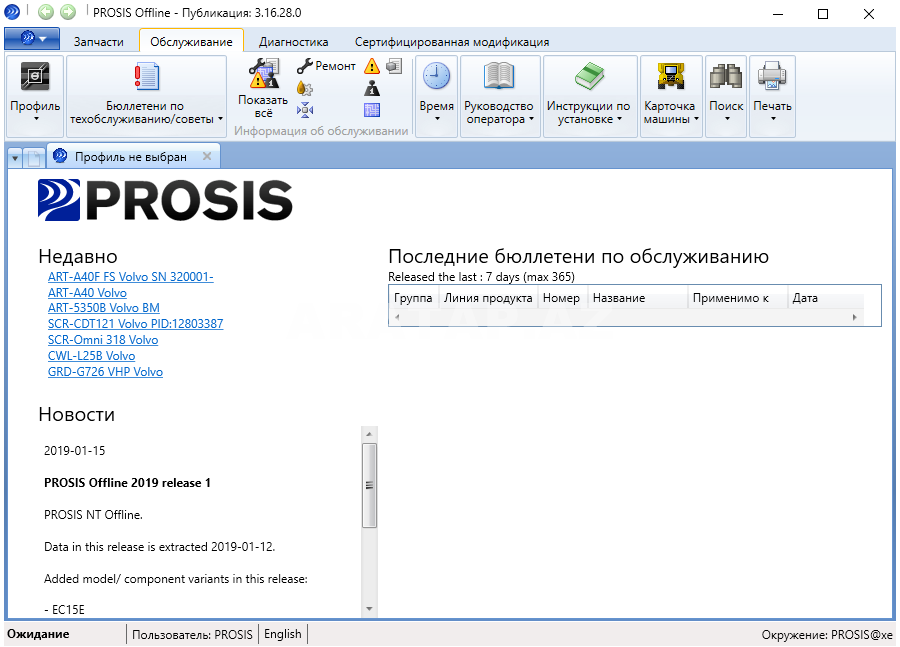Click Показать всё show-all service info
The image size is (900, 647).
click(x=263, y=89)
